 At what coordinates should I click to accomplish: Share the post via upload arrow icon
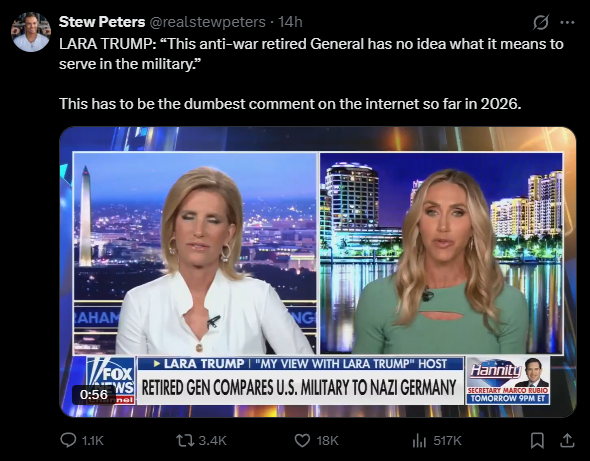tap(567, 440)
